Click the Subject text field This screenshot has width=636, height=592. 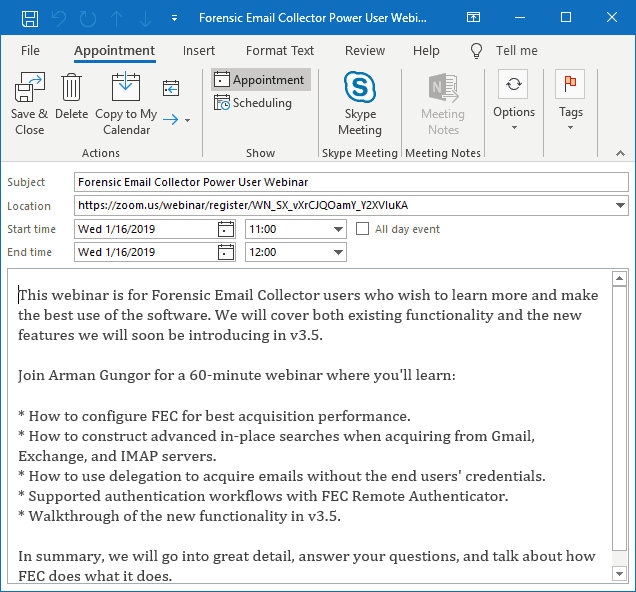(x=350, y=182)
